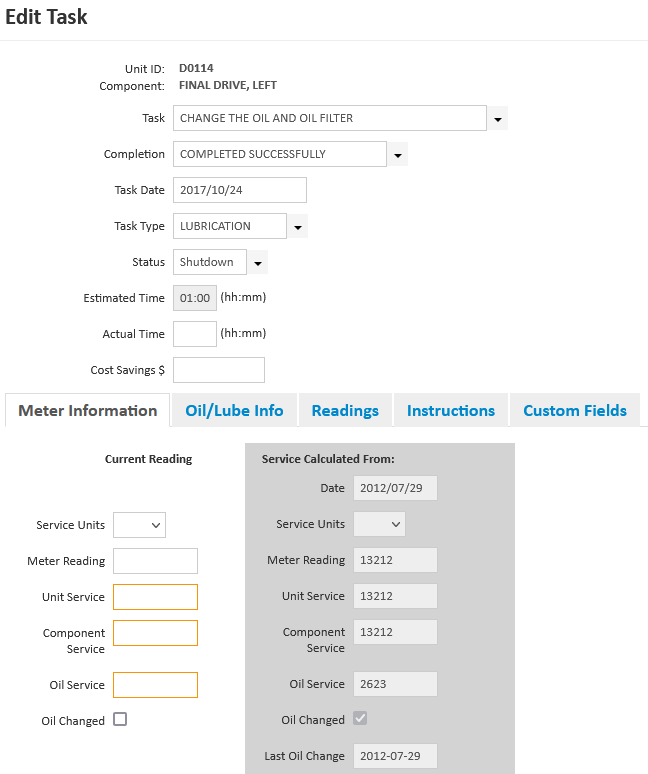The image size is (648, 774).
Task: Tick the Oil Changed checkbox under Current Reading
Action: click(120, 719)
